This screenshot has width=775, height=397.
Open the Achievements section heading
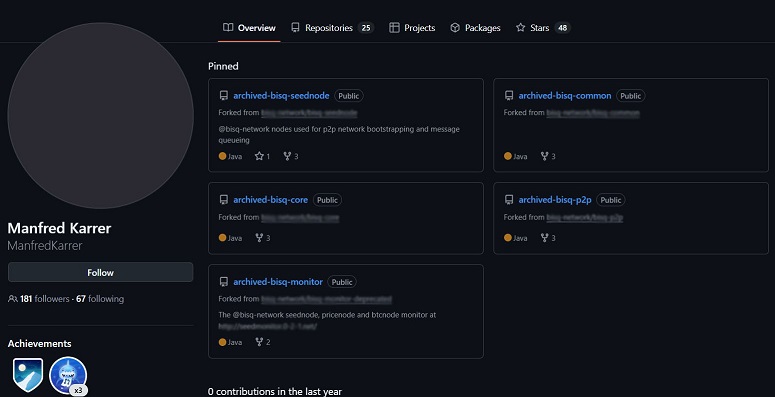[40, 344]
